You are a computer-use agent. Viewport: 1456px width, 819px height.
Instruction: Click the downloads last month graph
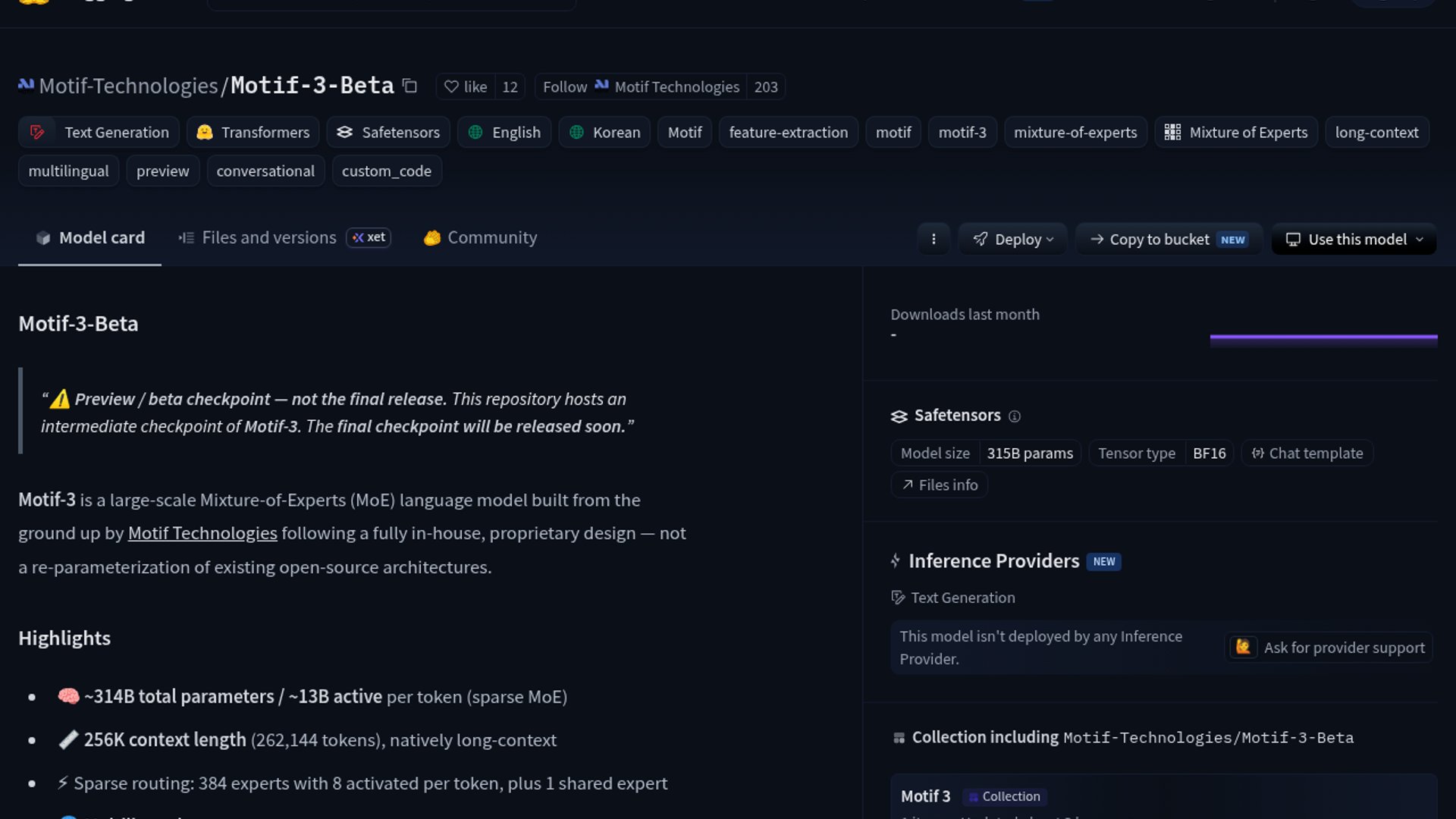[x=1323, y=340]
